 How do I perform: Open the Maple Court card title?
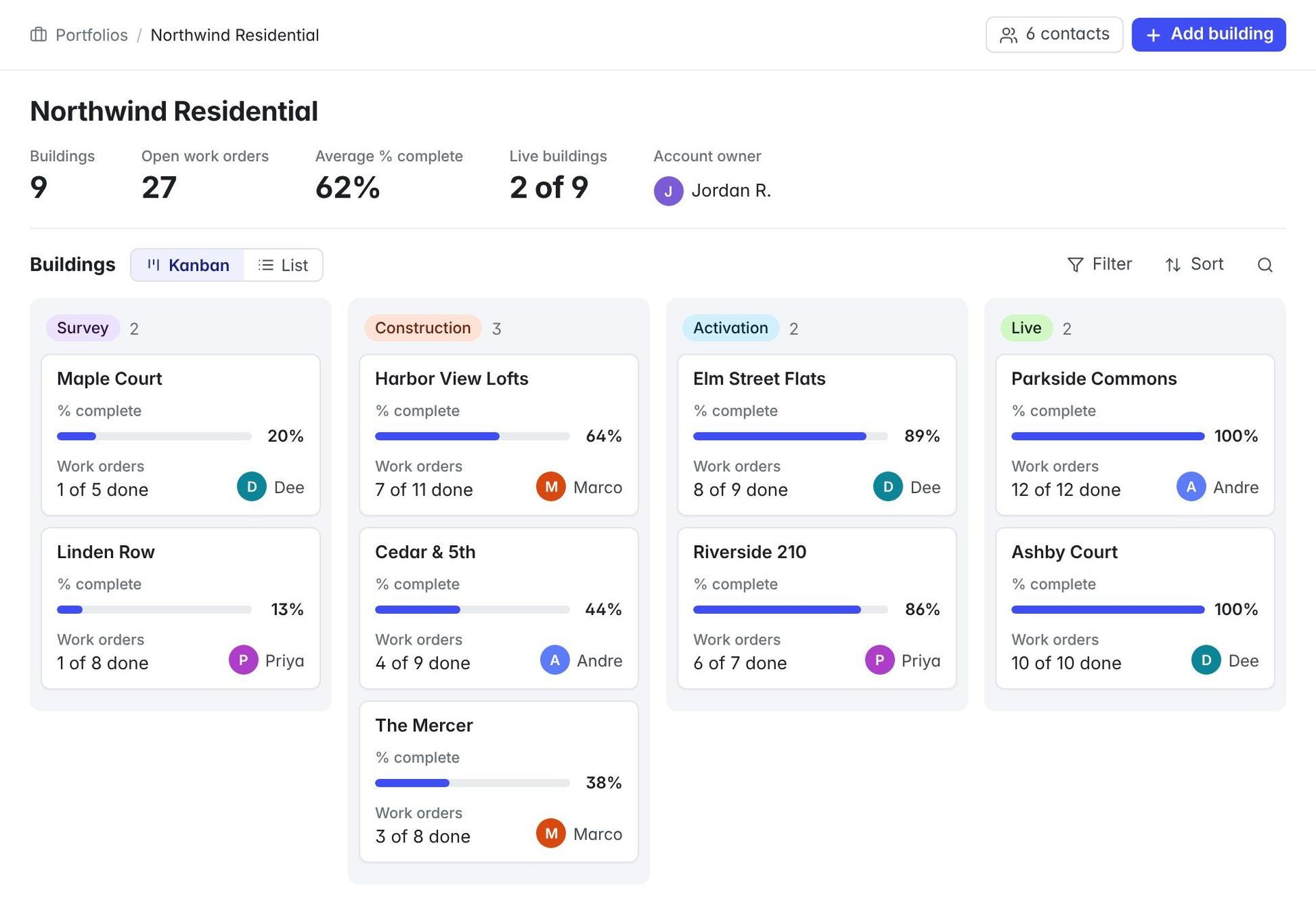(x=110, y=379)
